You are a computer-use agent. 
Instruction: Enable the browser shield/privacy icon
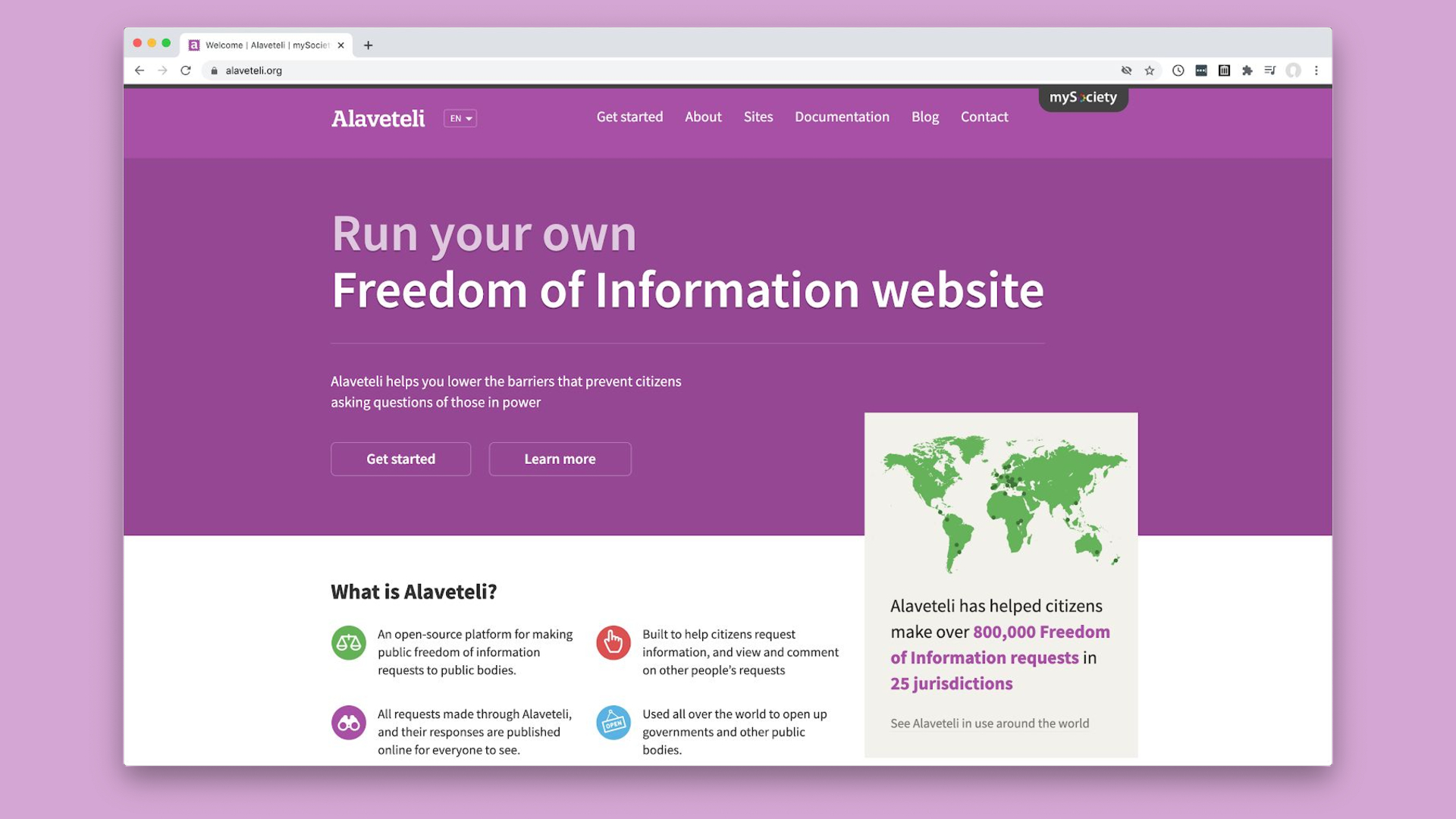point(1127,70)
